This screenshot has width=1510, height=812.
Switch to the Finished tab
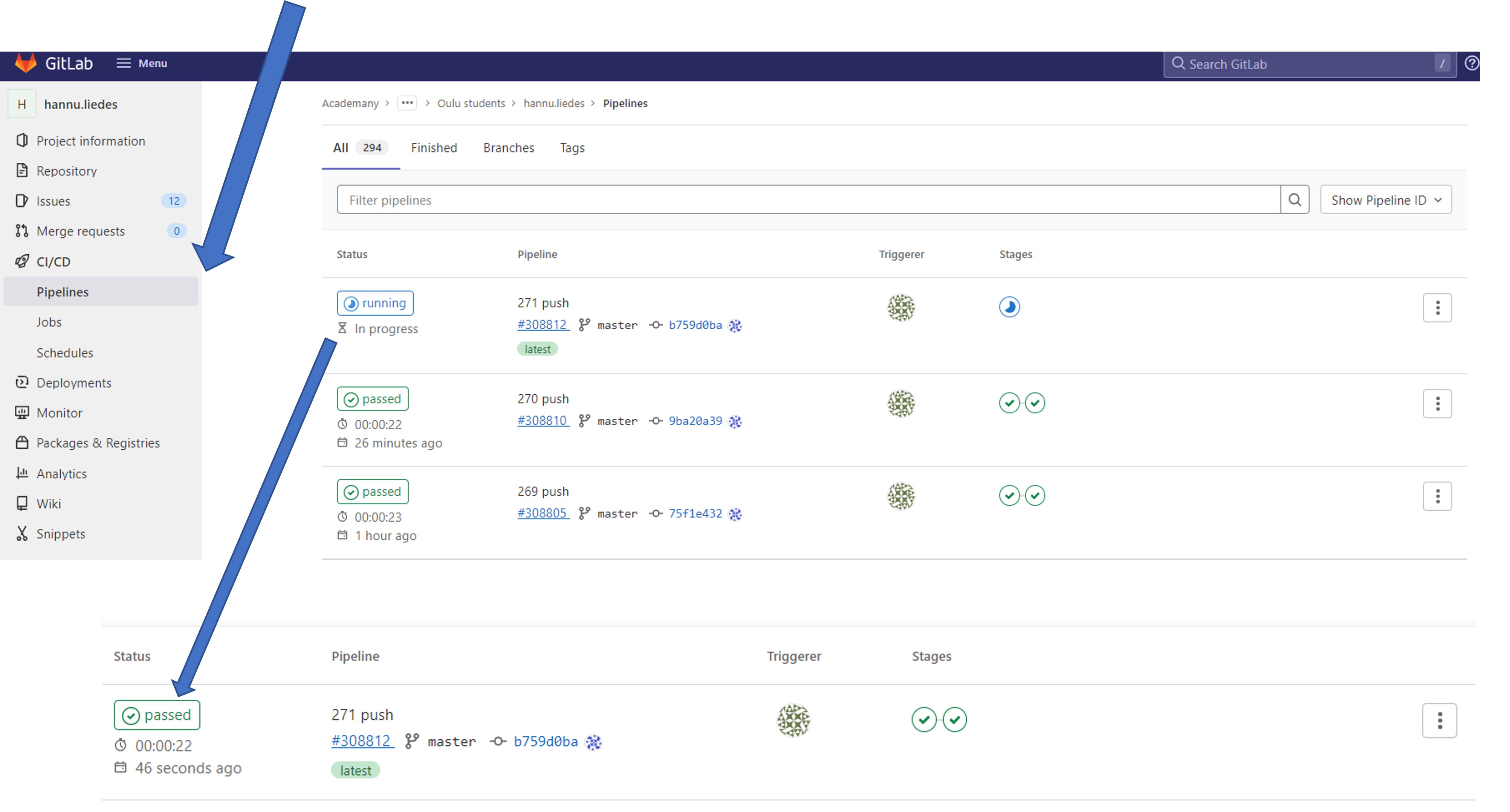[x=434, y=148]
